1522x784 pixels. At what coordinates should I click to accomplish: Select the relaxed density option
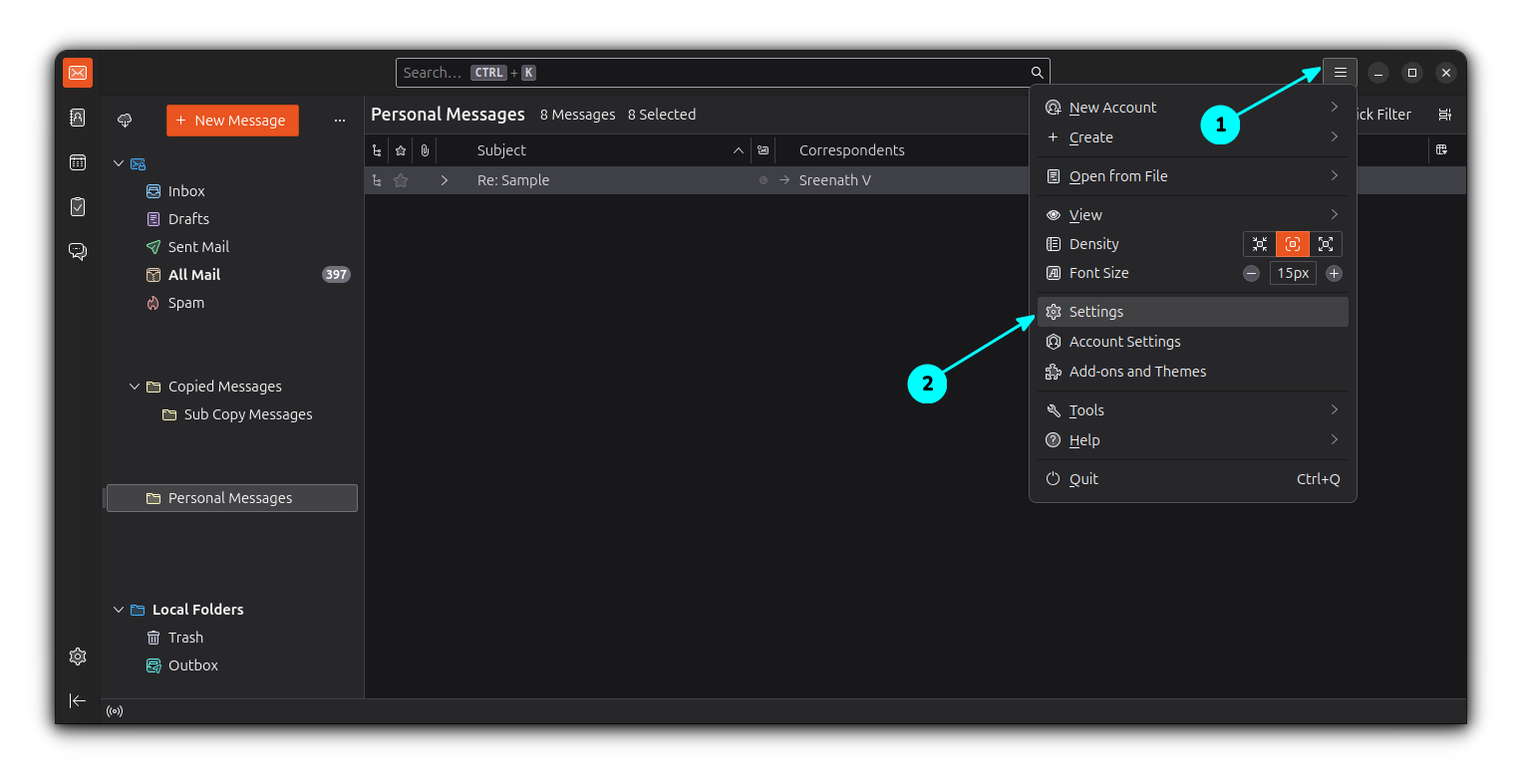[1325, 244]
